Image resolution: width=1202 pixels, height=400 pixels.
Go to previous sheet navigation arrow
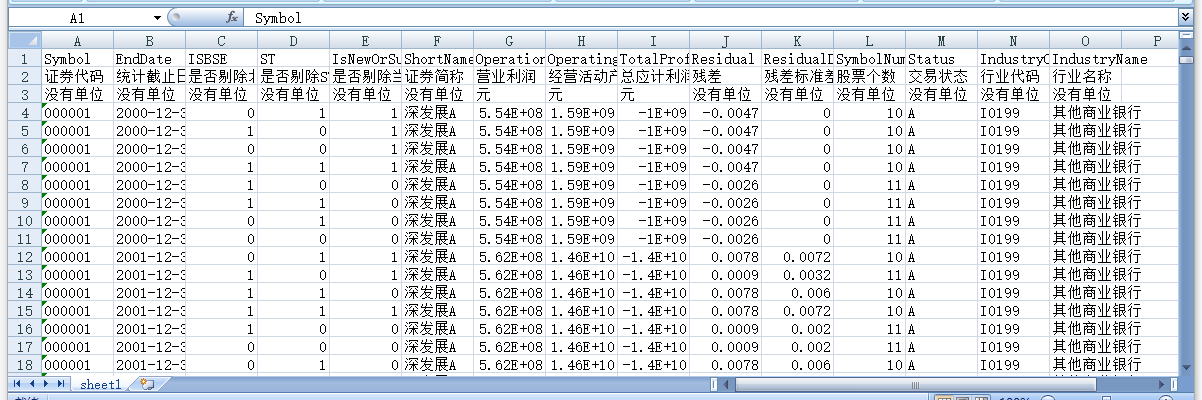point(31,384)
